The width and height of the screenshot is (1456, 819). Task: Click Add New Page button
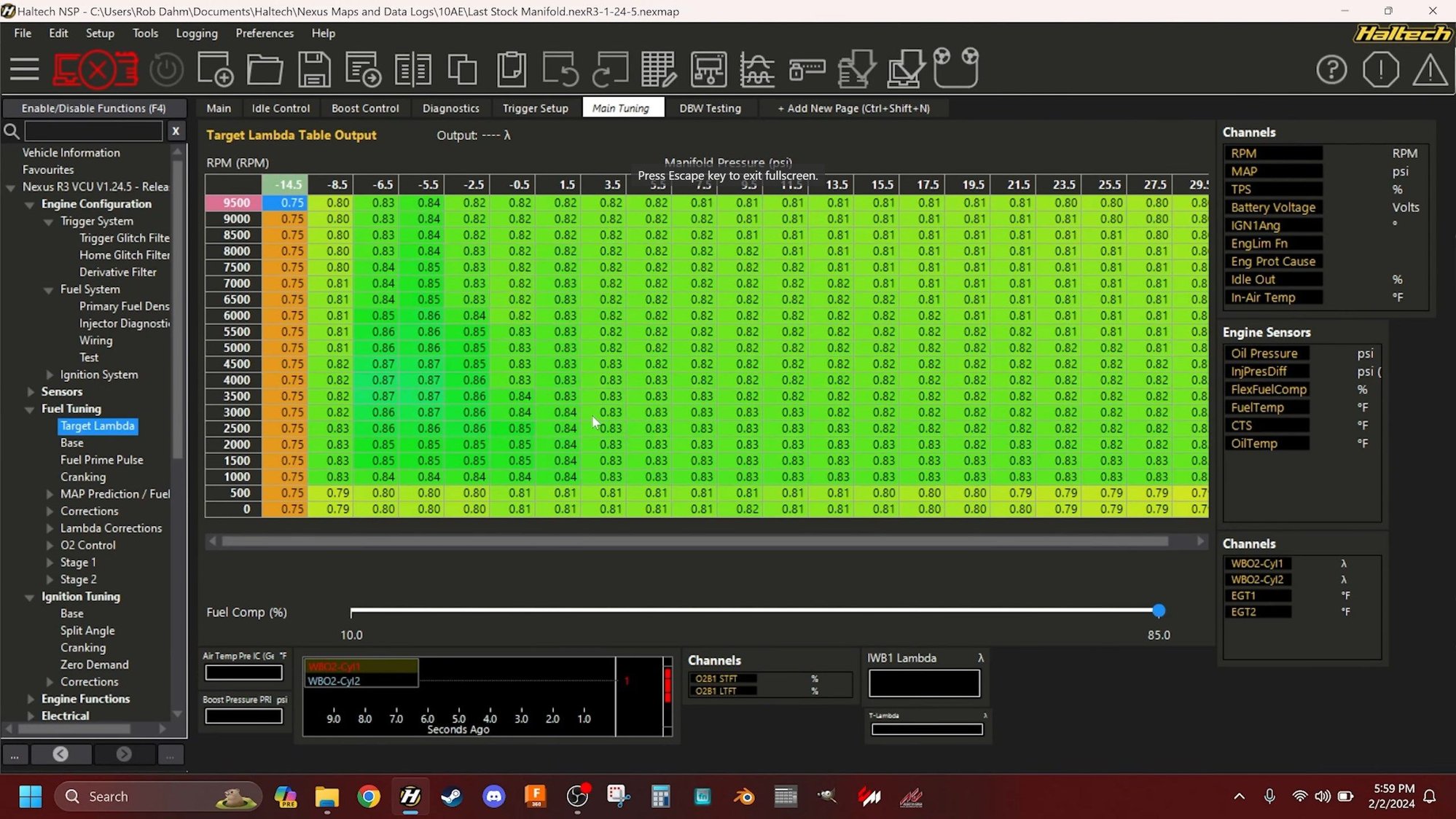coord(853,108)
